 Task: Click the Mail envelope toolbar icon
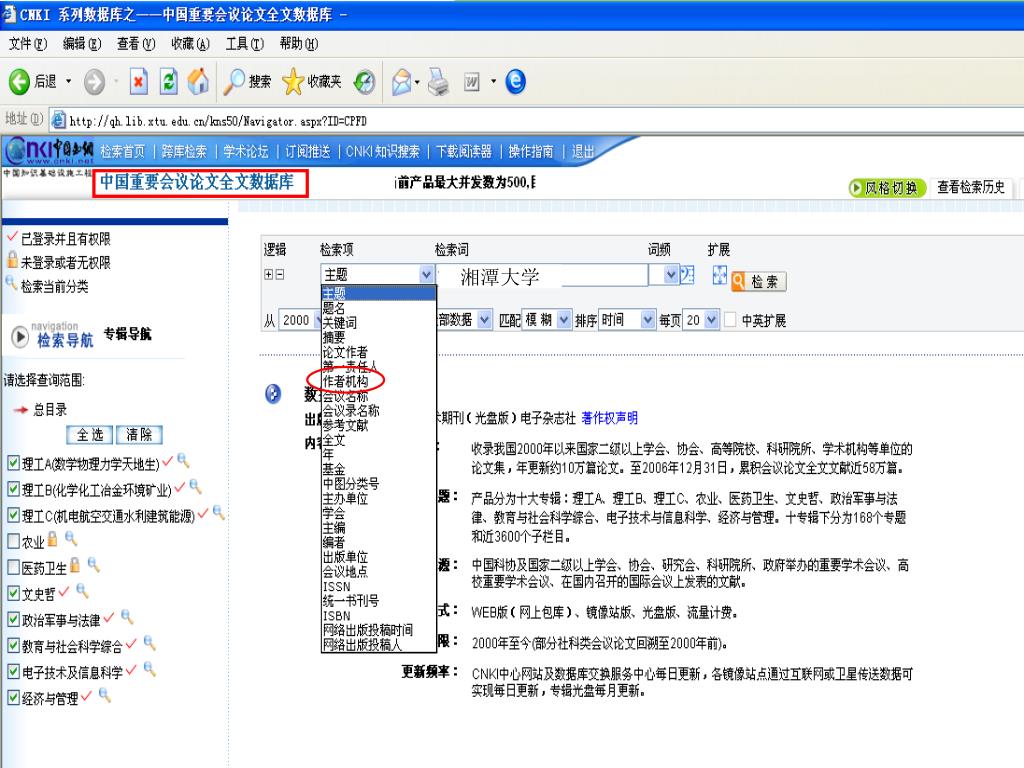click(402, 82)
